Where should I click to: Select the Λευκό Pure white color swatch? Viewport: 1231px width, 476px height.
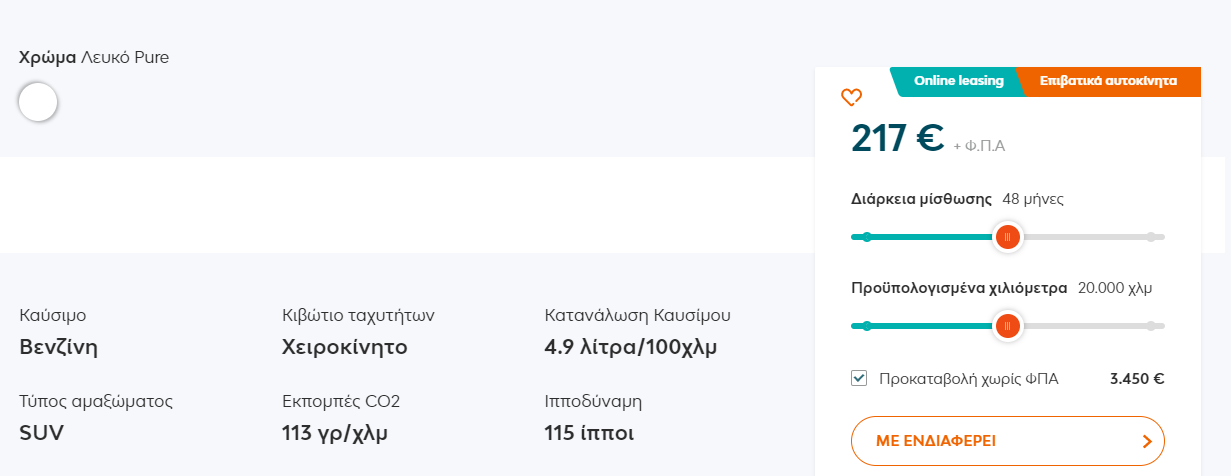[x=38, y=102]
